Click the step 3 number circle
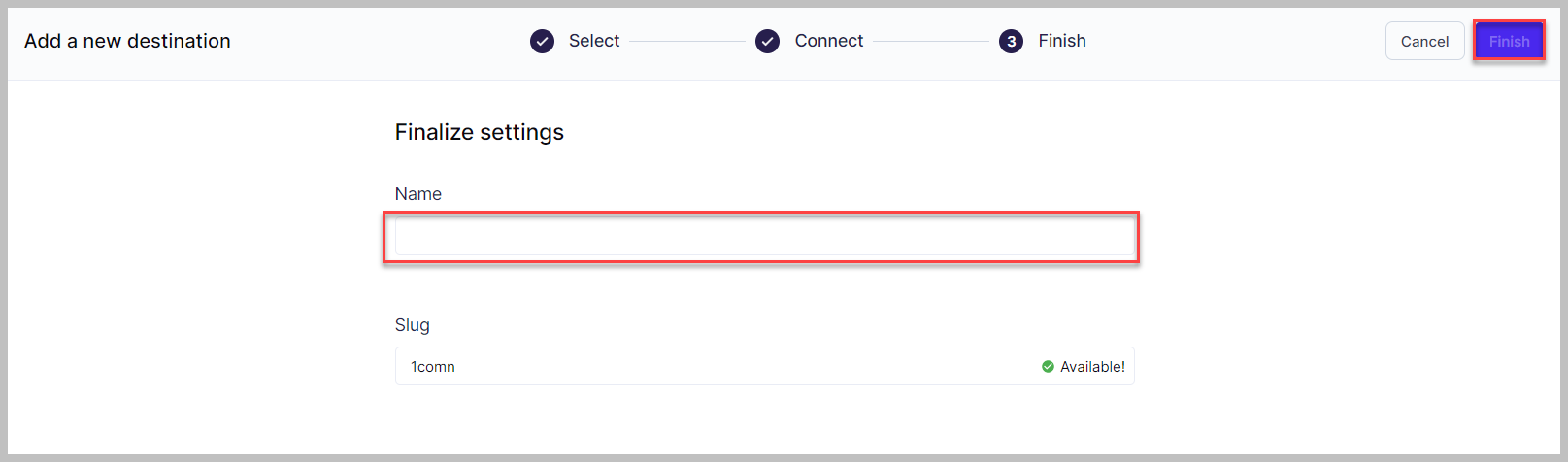Image resolution: width=1568 pixels, height=462 pixels. (x=1011, y=41)
